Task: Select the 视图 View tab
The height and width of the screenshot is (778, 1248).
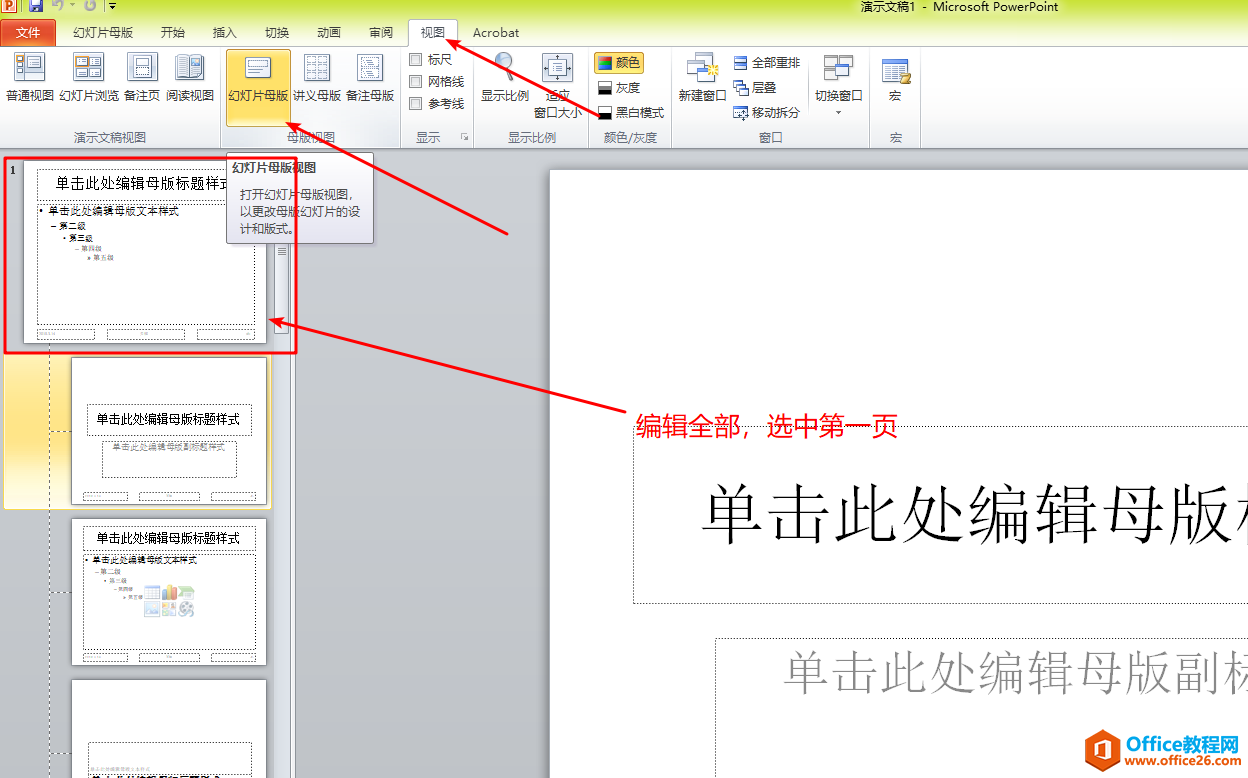Action: click(433, 33)
